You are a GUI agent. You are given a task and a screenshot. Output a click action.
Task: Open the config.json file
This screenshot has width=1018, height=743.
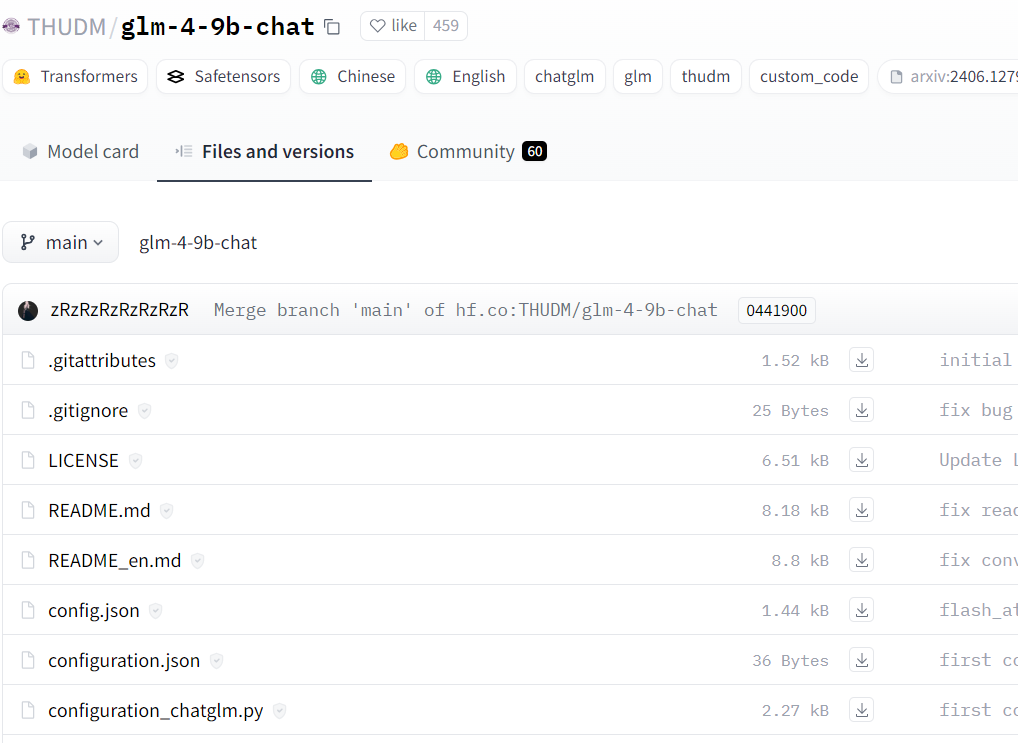click(x=93, y=611)
